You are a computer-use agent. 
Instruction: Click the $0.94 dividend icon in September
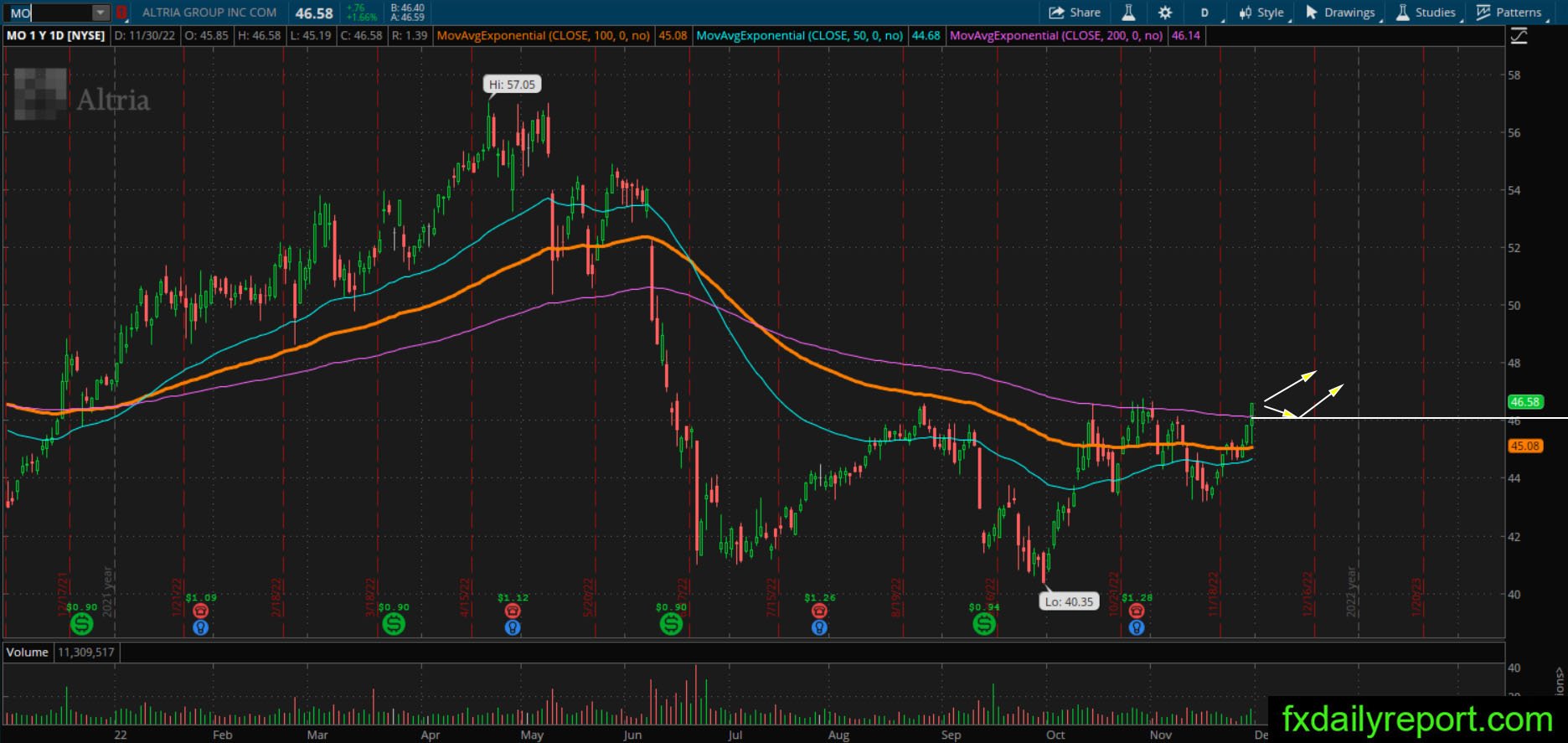coord(984,623)
